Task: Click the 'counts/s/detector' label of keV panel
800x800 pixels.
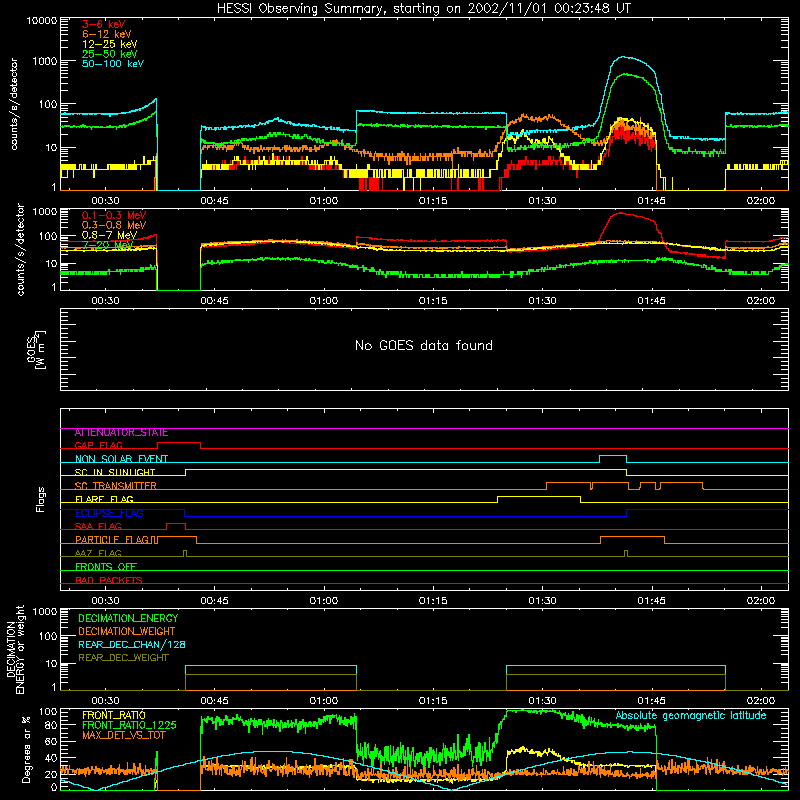Action: pyautogui.click(x=14, y=104)
